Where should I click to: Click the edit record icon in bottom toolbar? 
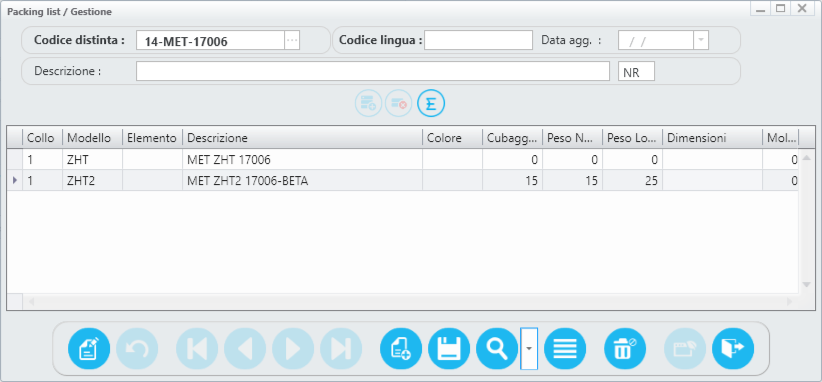(89, 348)
